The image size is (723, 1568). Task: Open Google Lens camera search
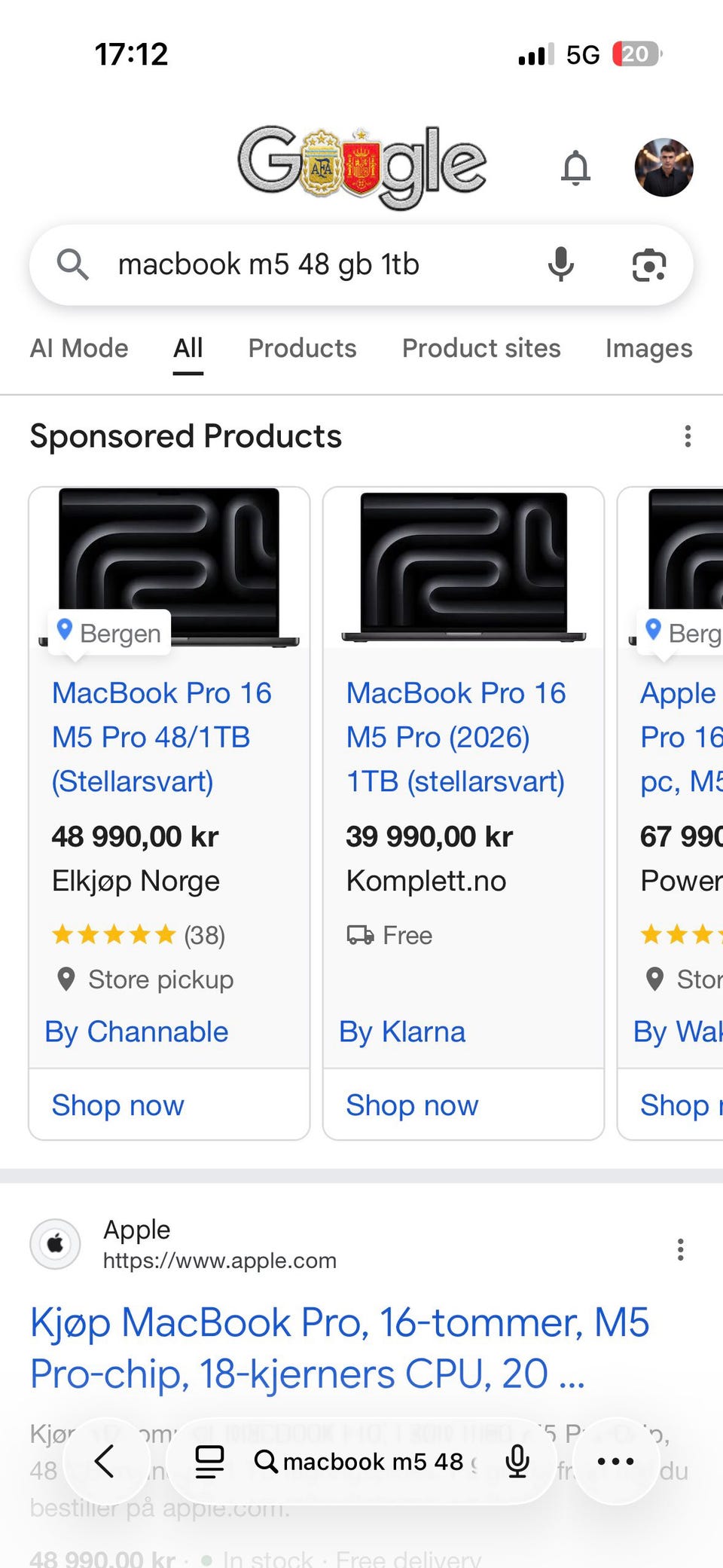[x=648, y=264]
